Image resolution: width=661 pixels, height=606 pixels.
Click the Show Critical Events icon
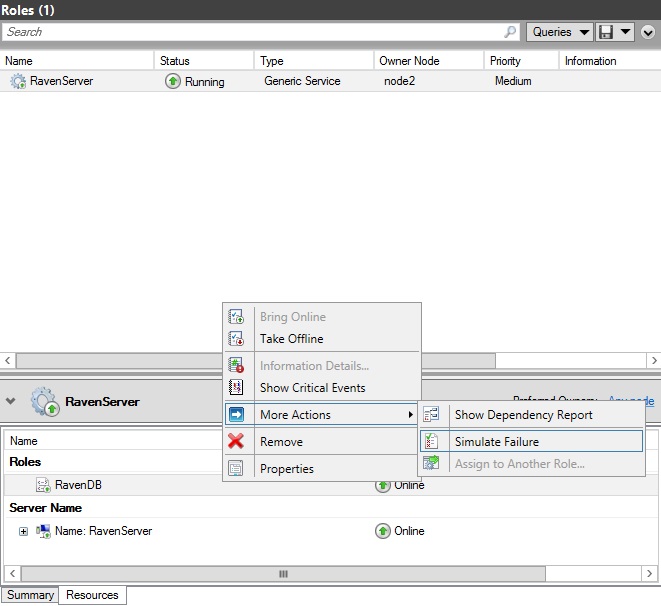pyautogui.click(x=236, y=387)
